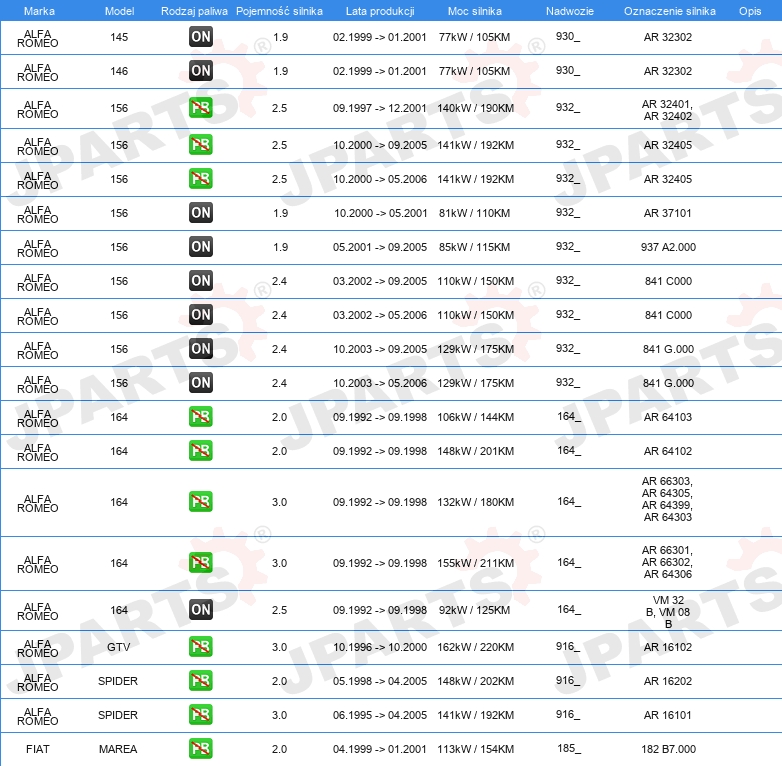Click the production dates '10.1996 -> 10.2000'
The image size is (782, 766).
[380, 647]
